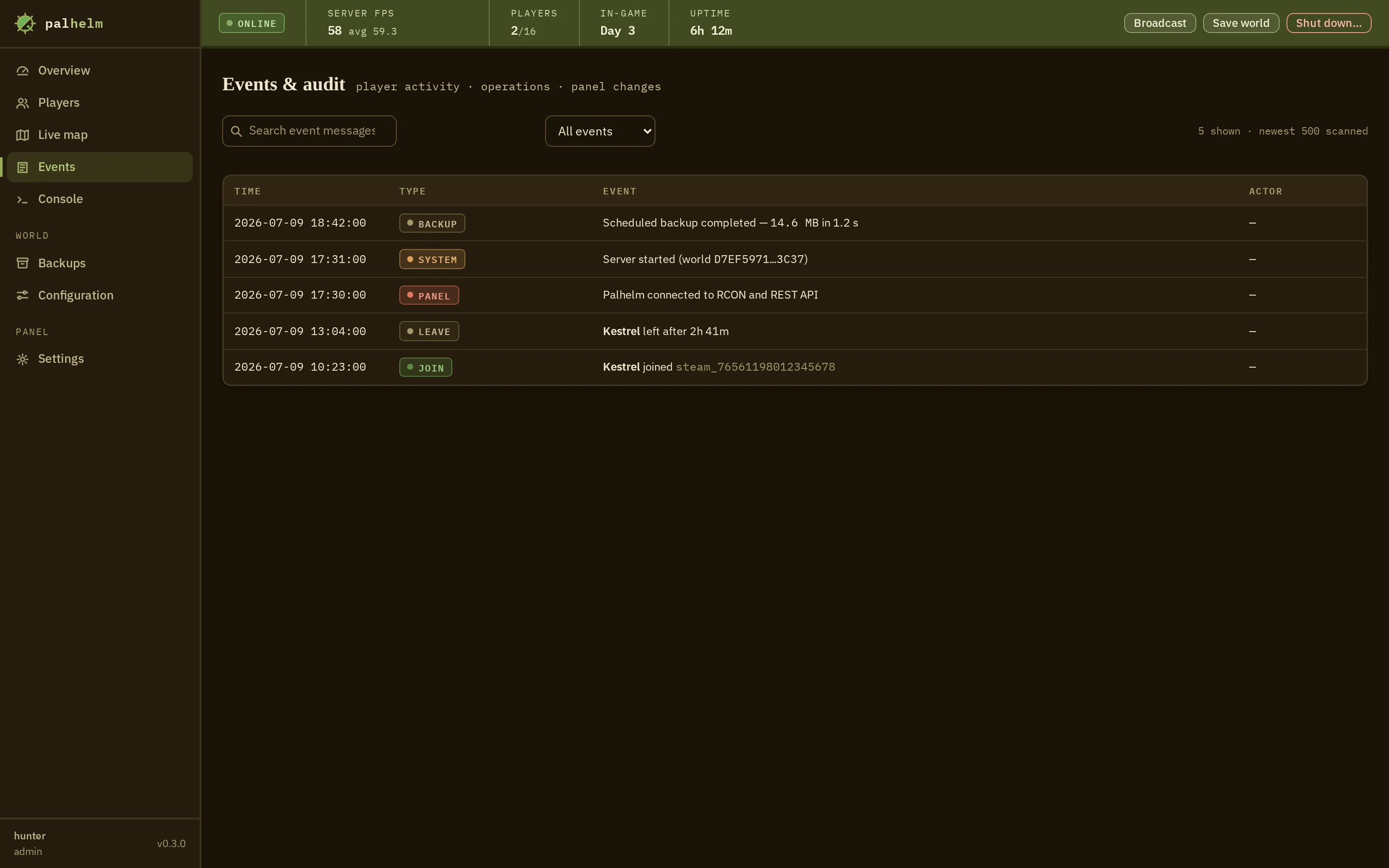Click the Console prompt icon
Image resolution: width=1389 pixels, height=868 pixels.
(23, 199)
